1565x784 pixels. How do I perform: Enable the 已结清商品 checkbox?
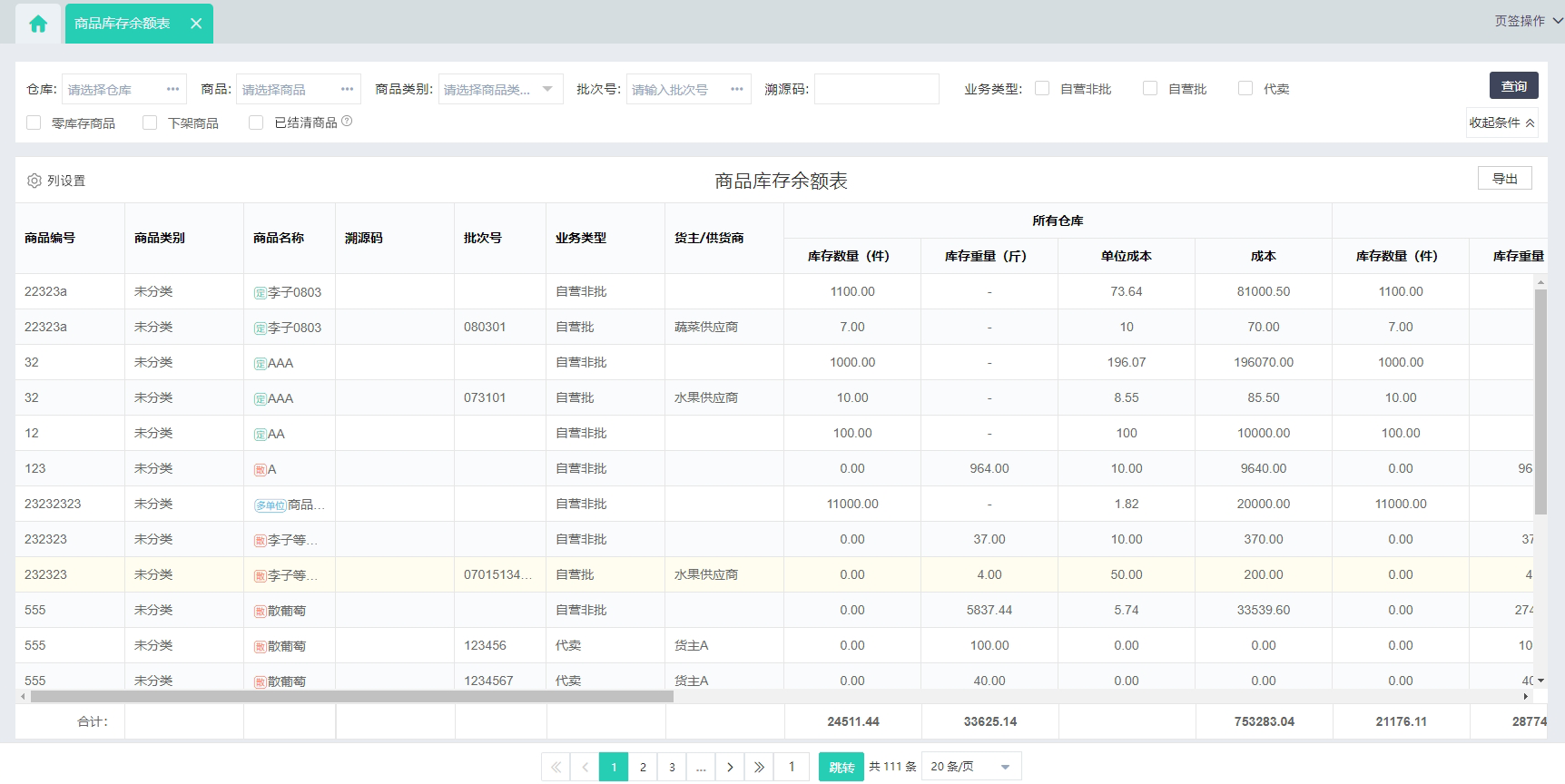pos(256,122)
